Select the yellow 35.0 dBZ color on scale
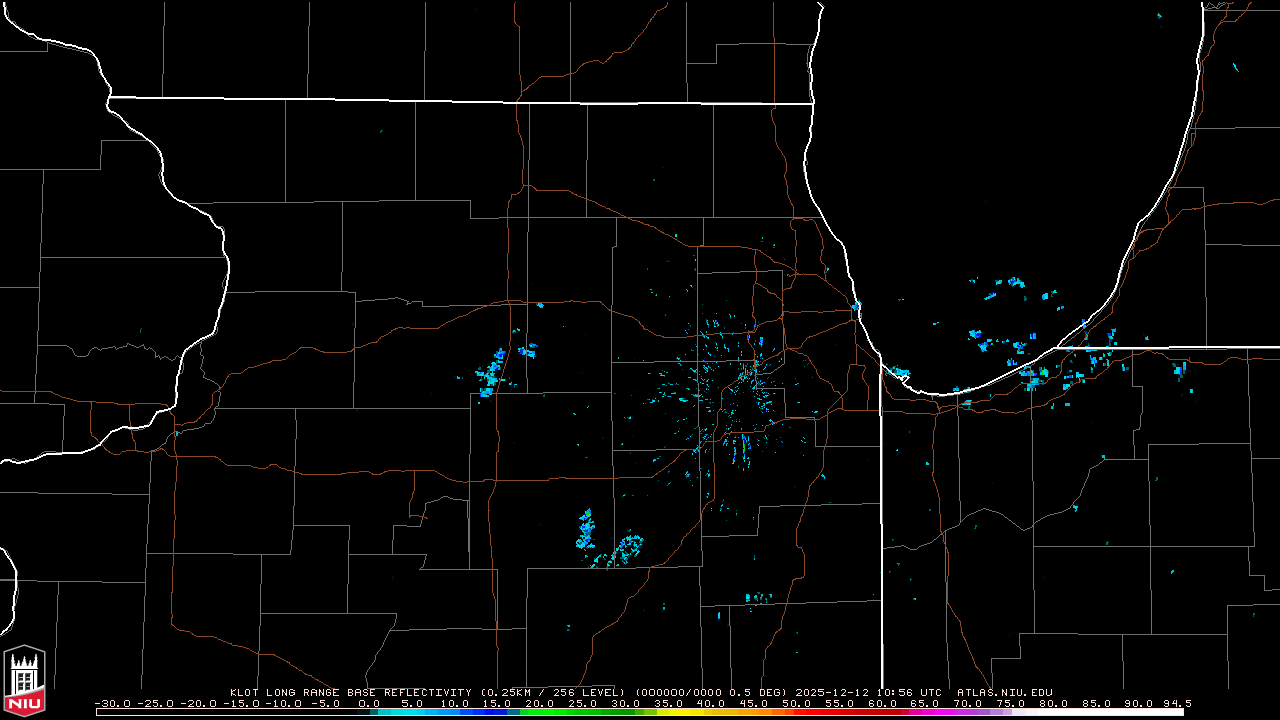This screenshot has width=1280, height=720. tap(668, 712)
